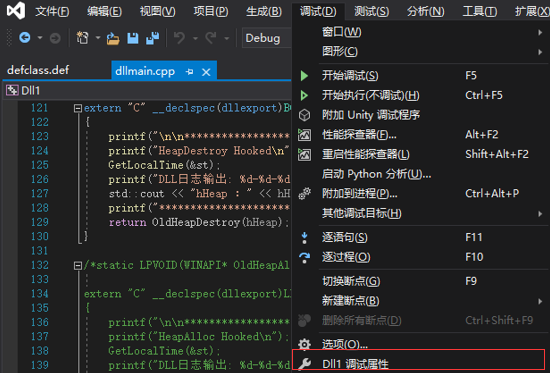Close the 调试(D) menu

(318, 11)
